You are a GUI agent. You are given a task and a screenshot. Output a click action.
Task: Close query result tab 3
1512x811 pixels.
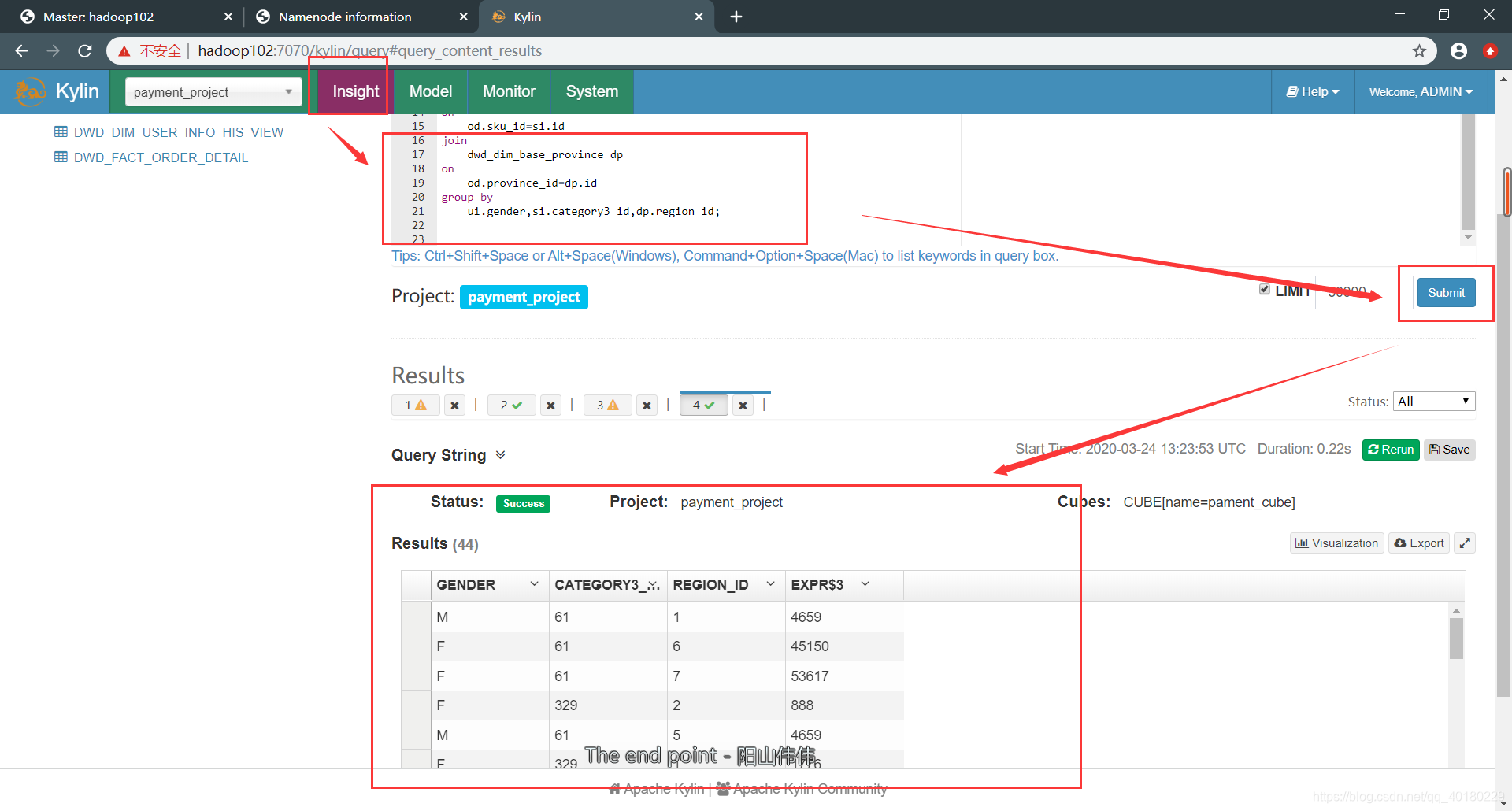coord(647,405)
